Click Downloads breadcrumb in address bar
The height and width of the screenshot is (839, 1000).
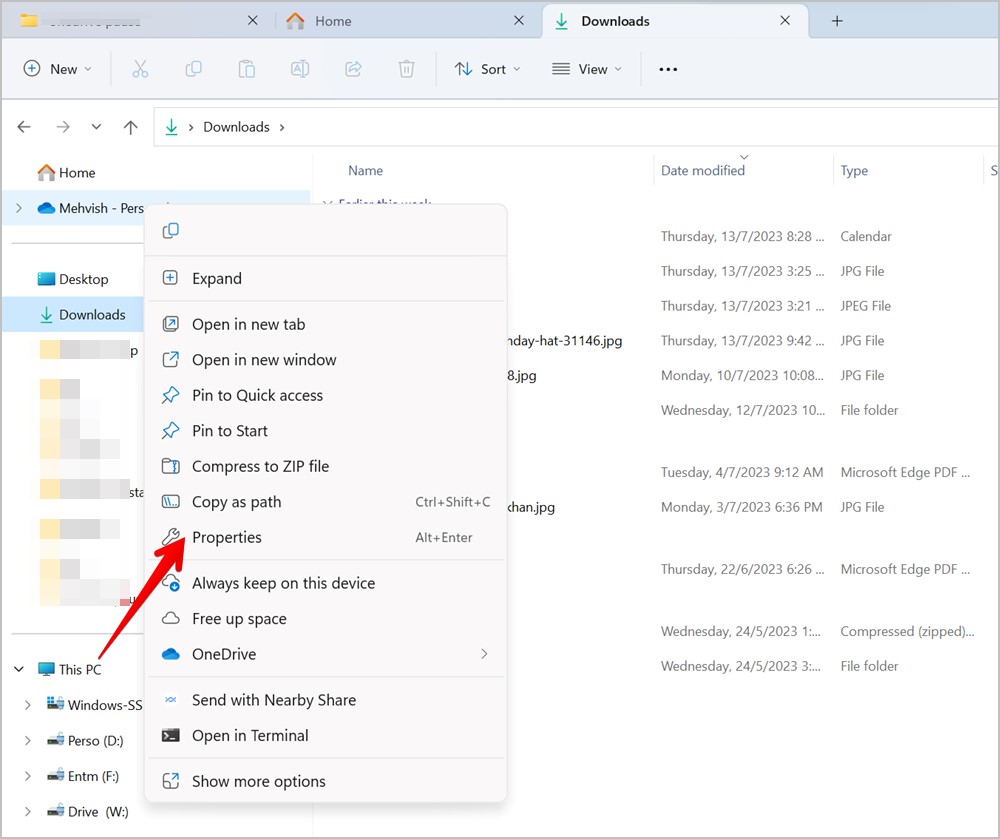tap(237, 127)
